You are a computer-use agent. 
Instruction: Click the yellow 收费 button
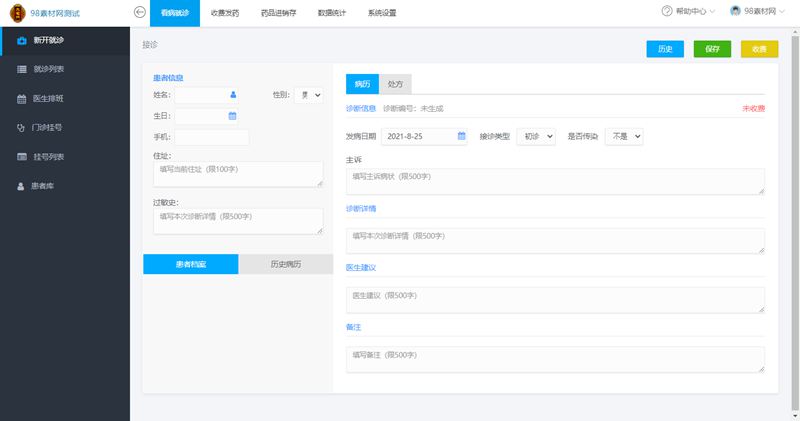(759, 49)
